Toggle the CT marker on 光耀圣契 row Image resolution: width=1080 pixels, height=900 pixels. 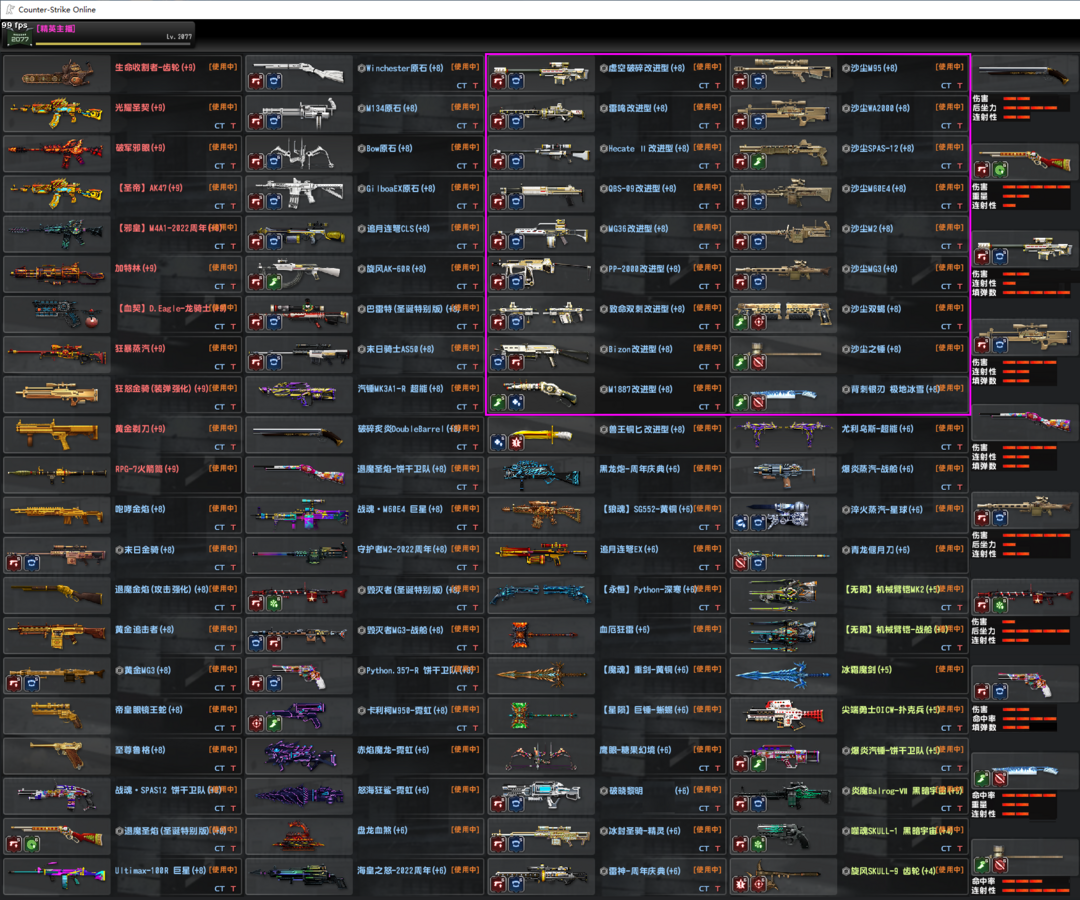coord(219,126)
